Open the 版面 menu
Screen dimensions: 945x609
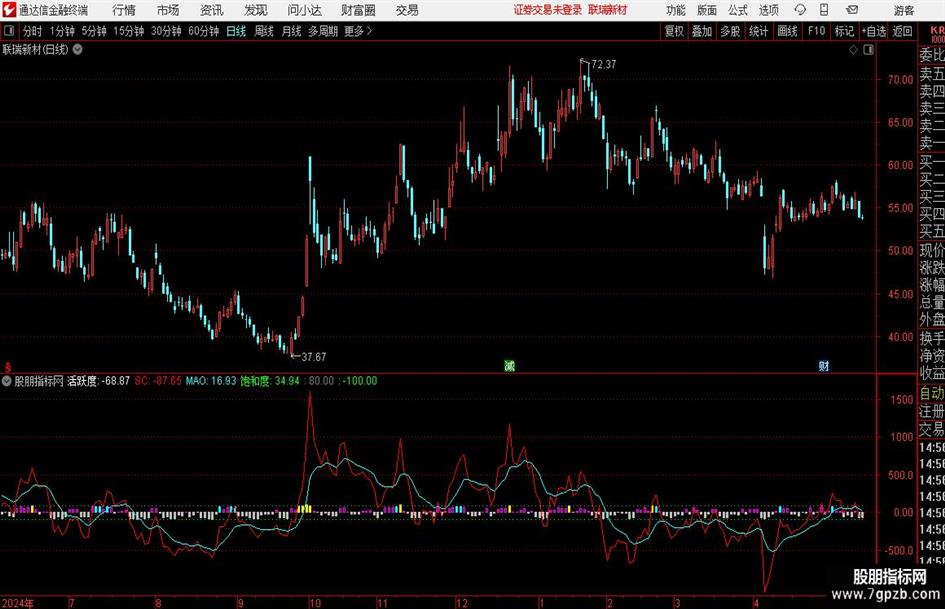coord(706,10)
